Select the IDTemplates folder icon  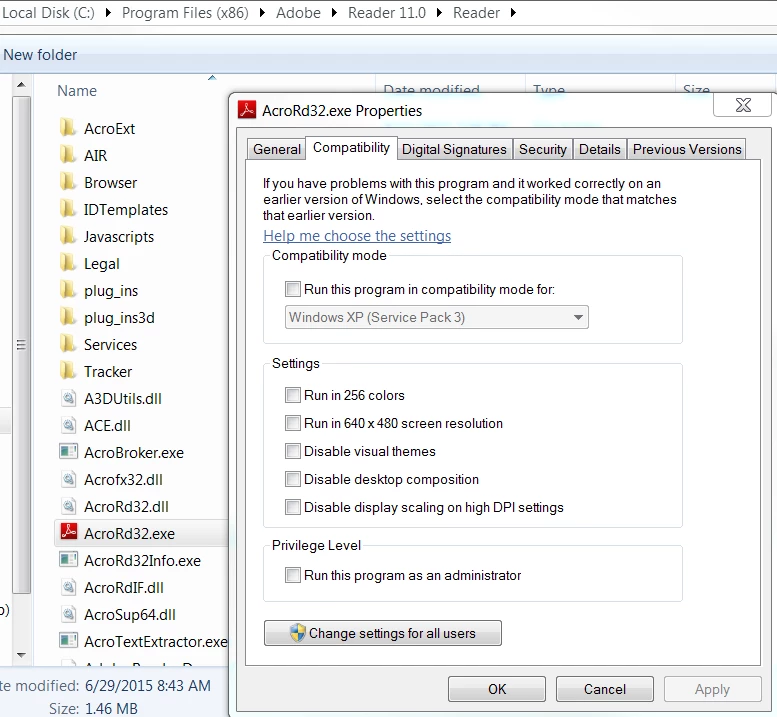coord(68,209)
